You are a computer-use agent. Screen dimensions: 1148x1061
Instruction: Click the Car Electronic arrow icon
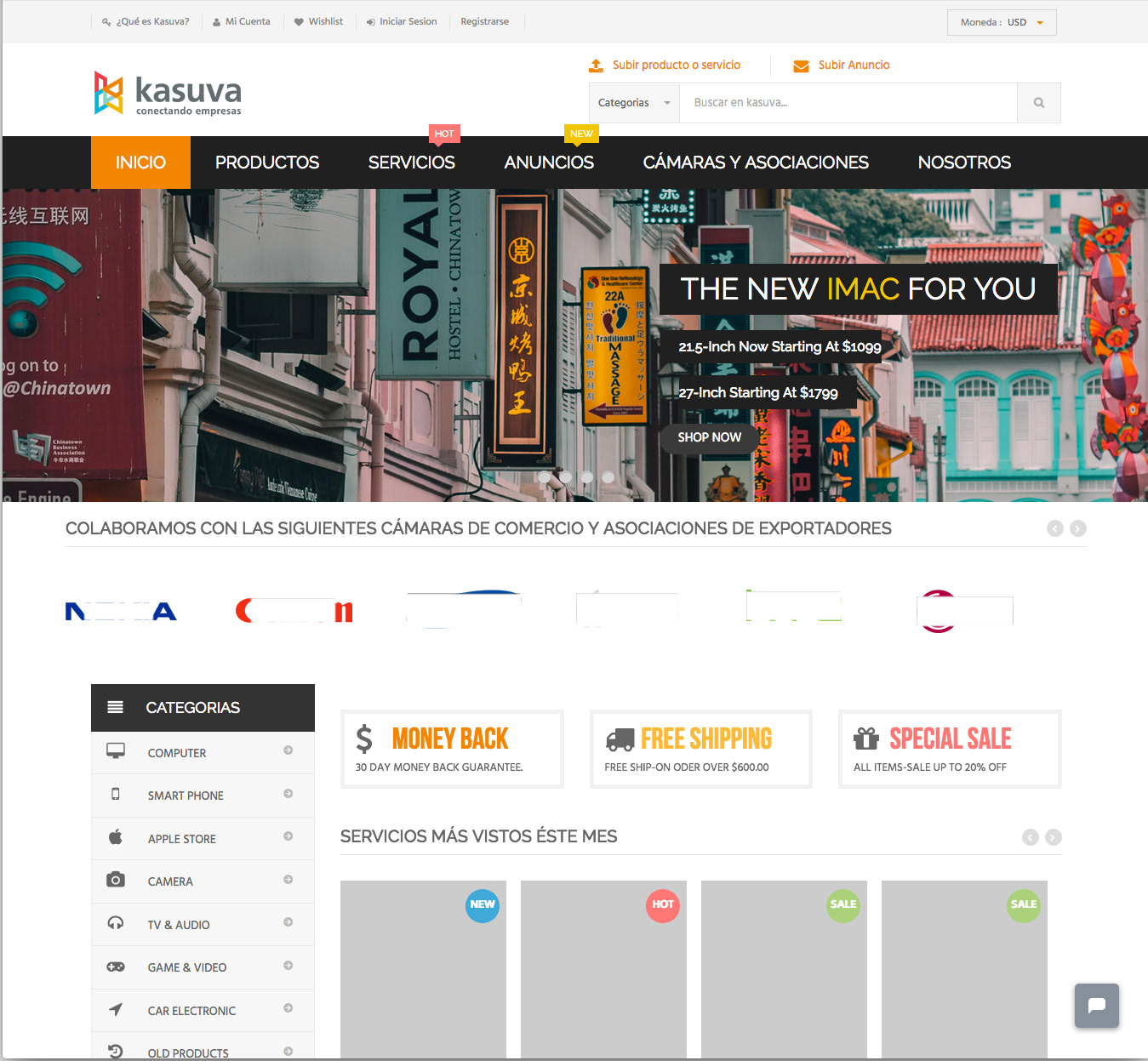click(x=116, y=1009)
